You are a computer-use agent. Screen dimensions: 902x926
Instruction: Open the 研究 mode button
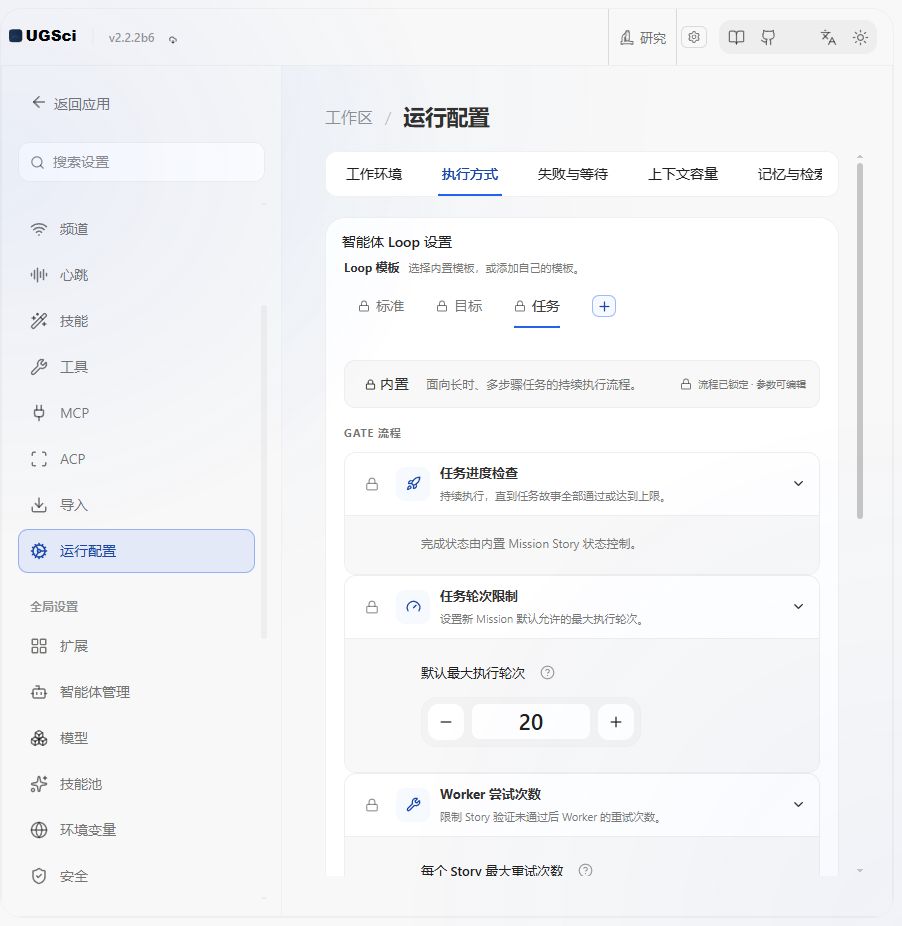pyautogui.click(x=643, y=38)
